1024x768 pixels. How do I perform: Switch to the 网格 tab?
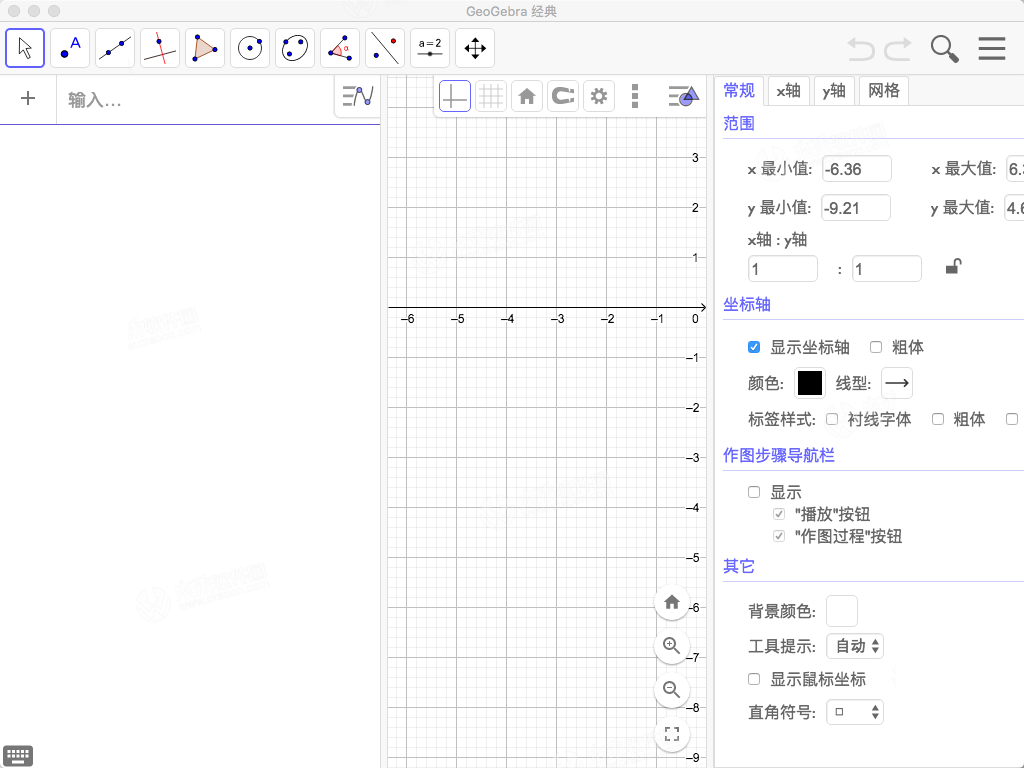coord(884,91)
